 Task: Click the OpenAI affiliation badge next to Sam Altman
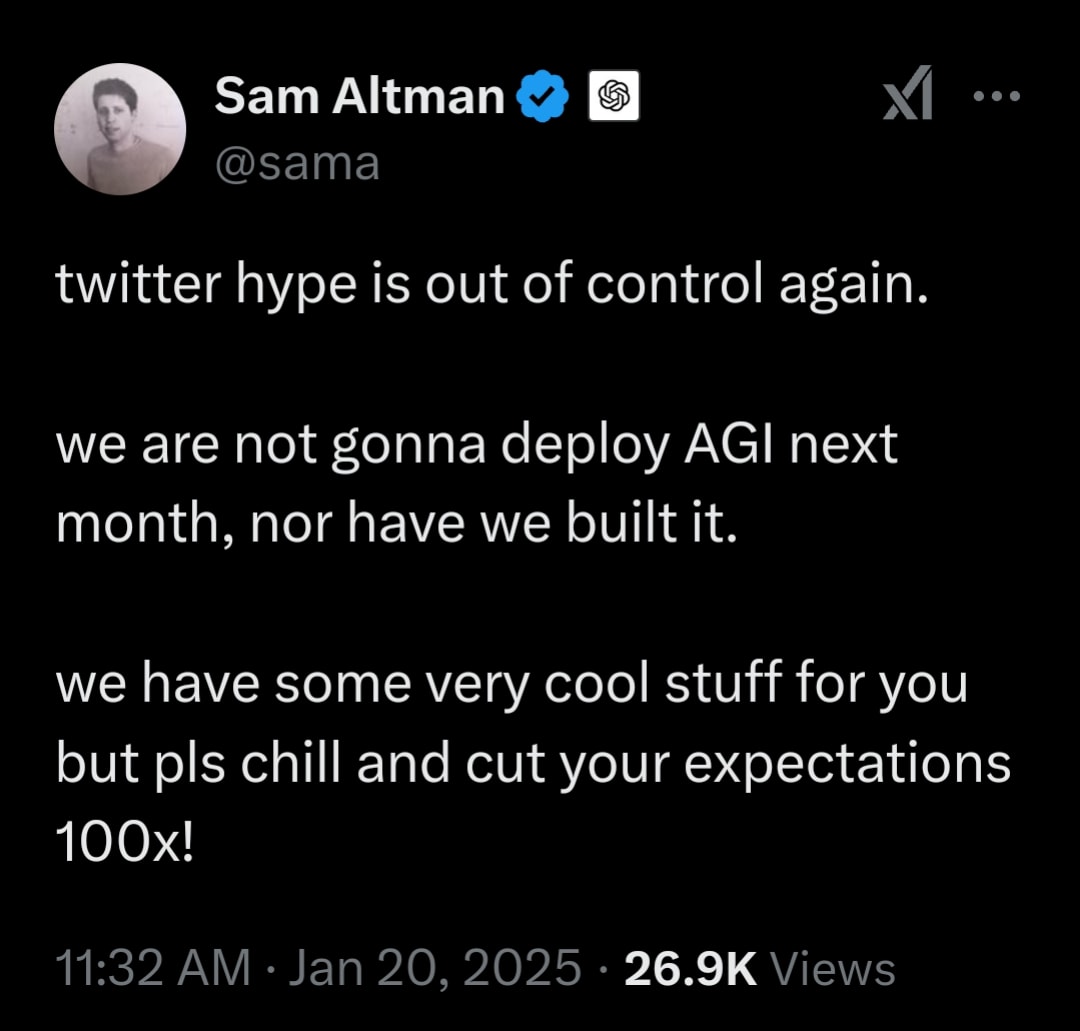[613, 97]
